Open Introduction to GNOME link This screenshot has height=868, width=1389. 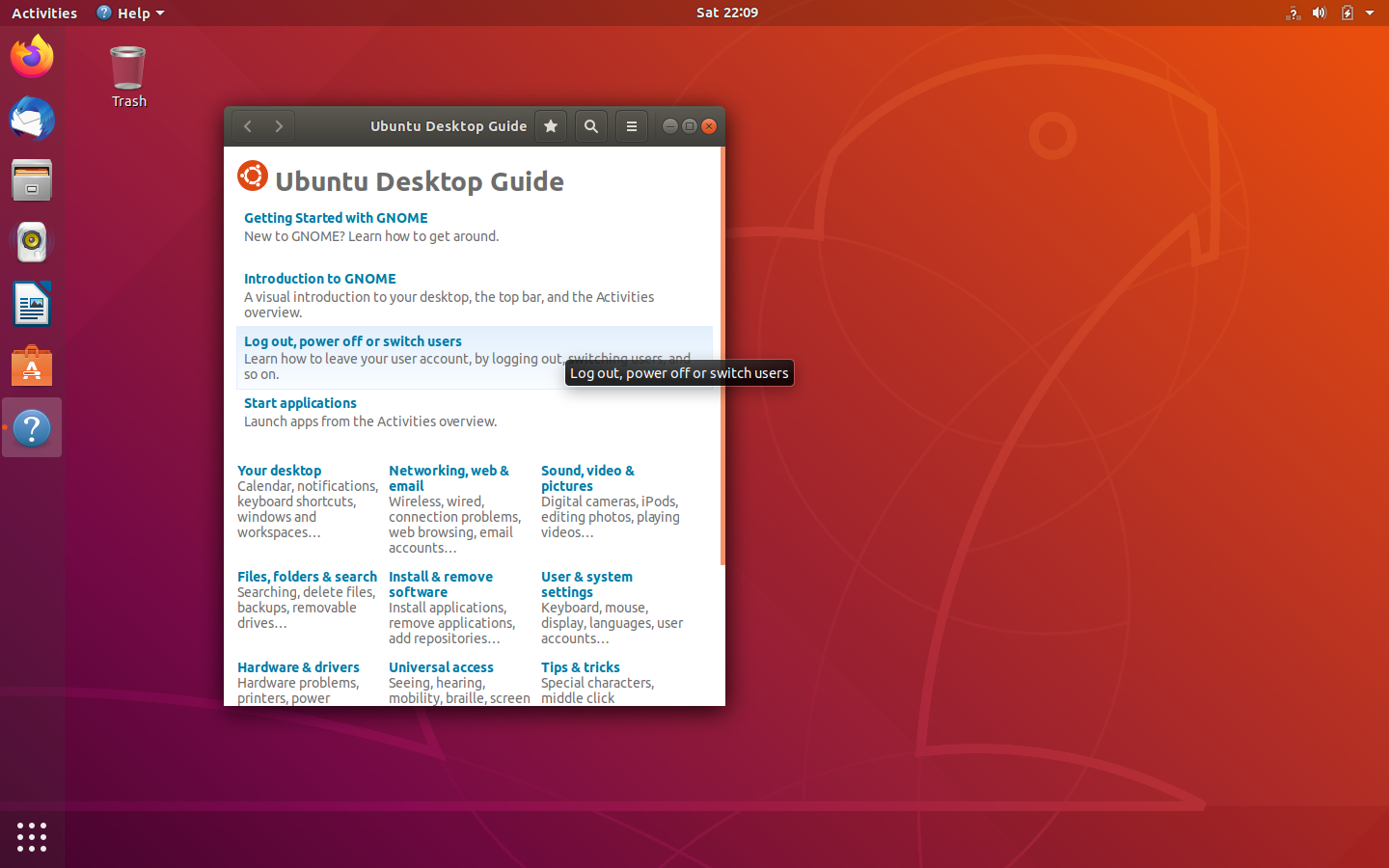tap(320, 279)
